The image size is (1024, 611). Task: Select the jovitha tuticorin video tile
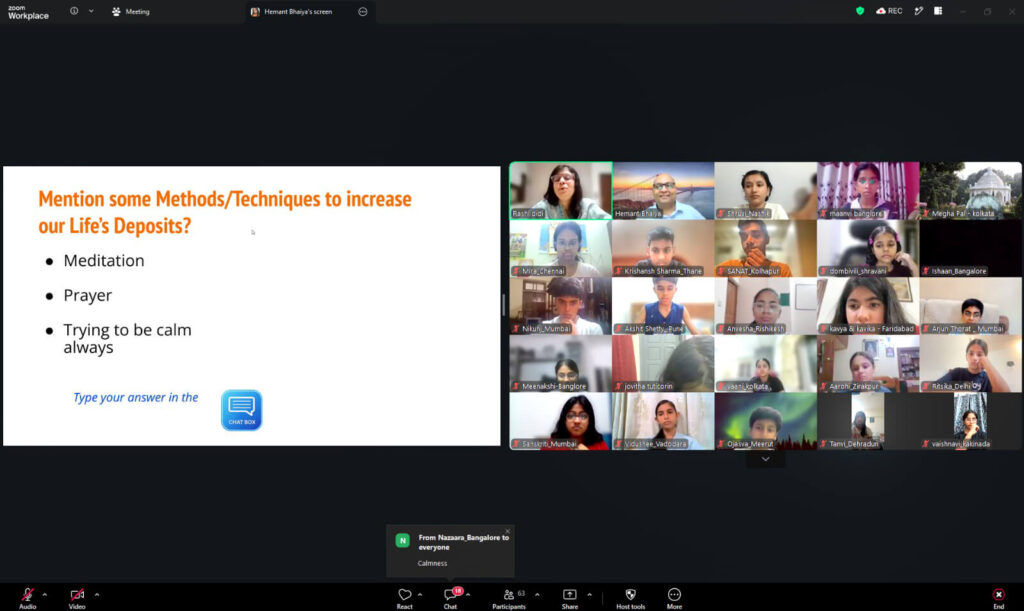click(x=663, y=363)
